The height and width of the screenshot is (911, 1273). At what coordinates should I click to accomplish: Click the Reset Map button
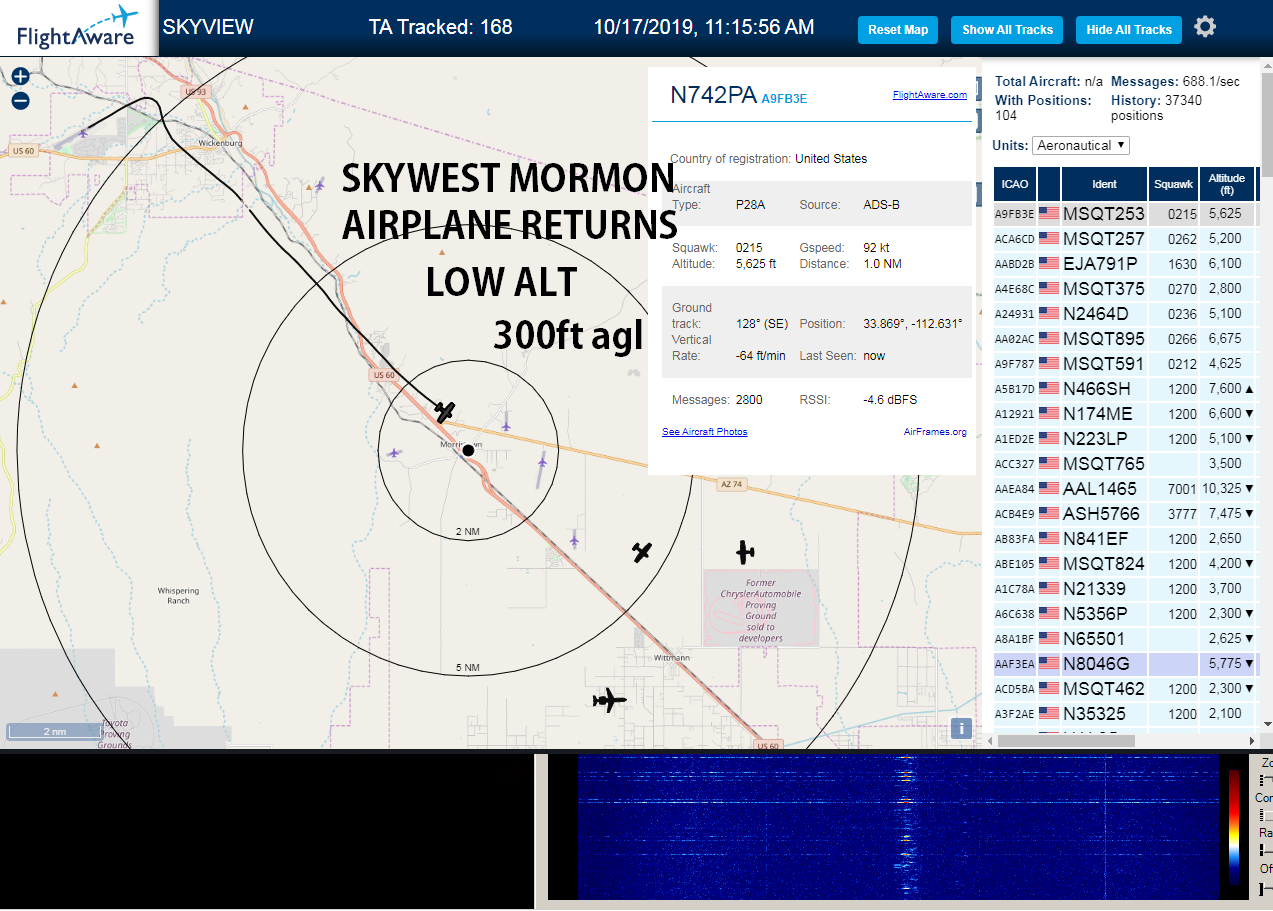click(898, 30)
